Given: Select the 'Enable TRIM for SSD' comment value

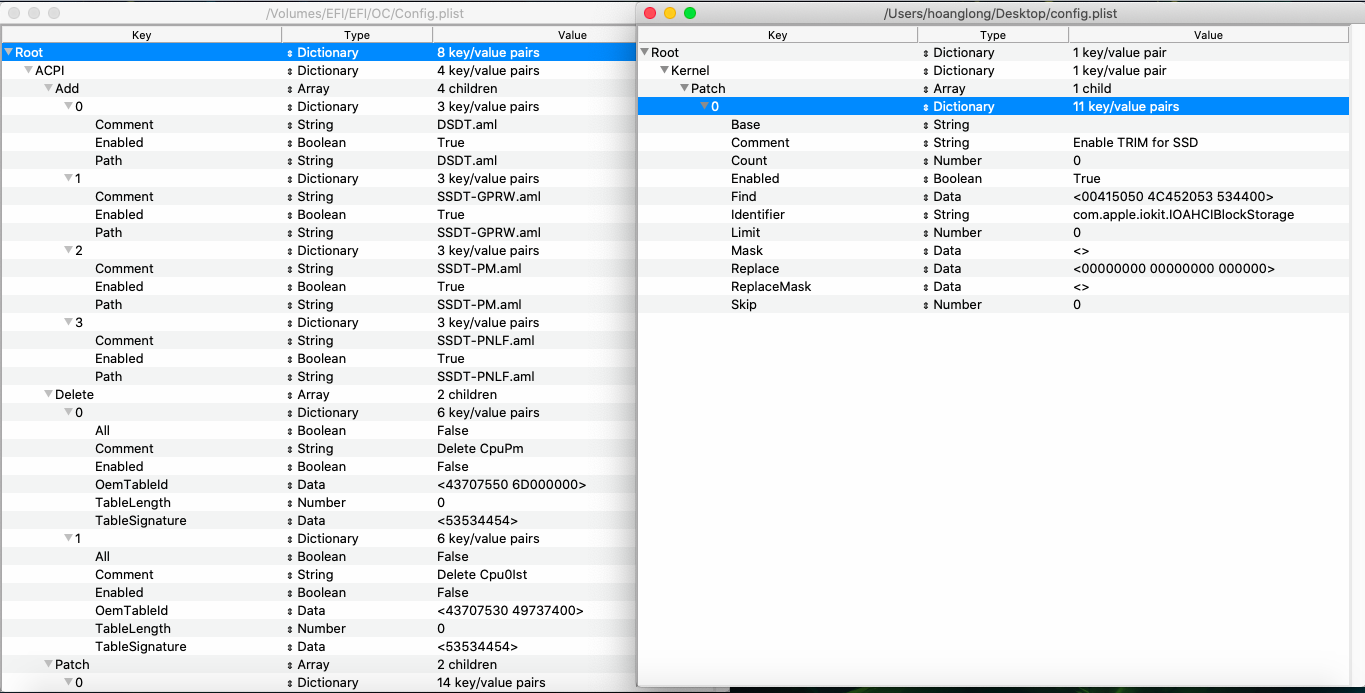Looking at the screenshot, I should (x=1135, y=143).
